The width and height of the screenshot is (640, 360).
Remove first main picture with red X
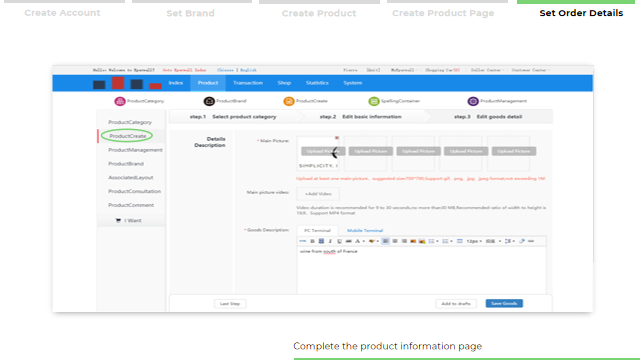pos(337,138)
